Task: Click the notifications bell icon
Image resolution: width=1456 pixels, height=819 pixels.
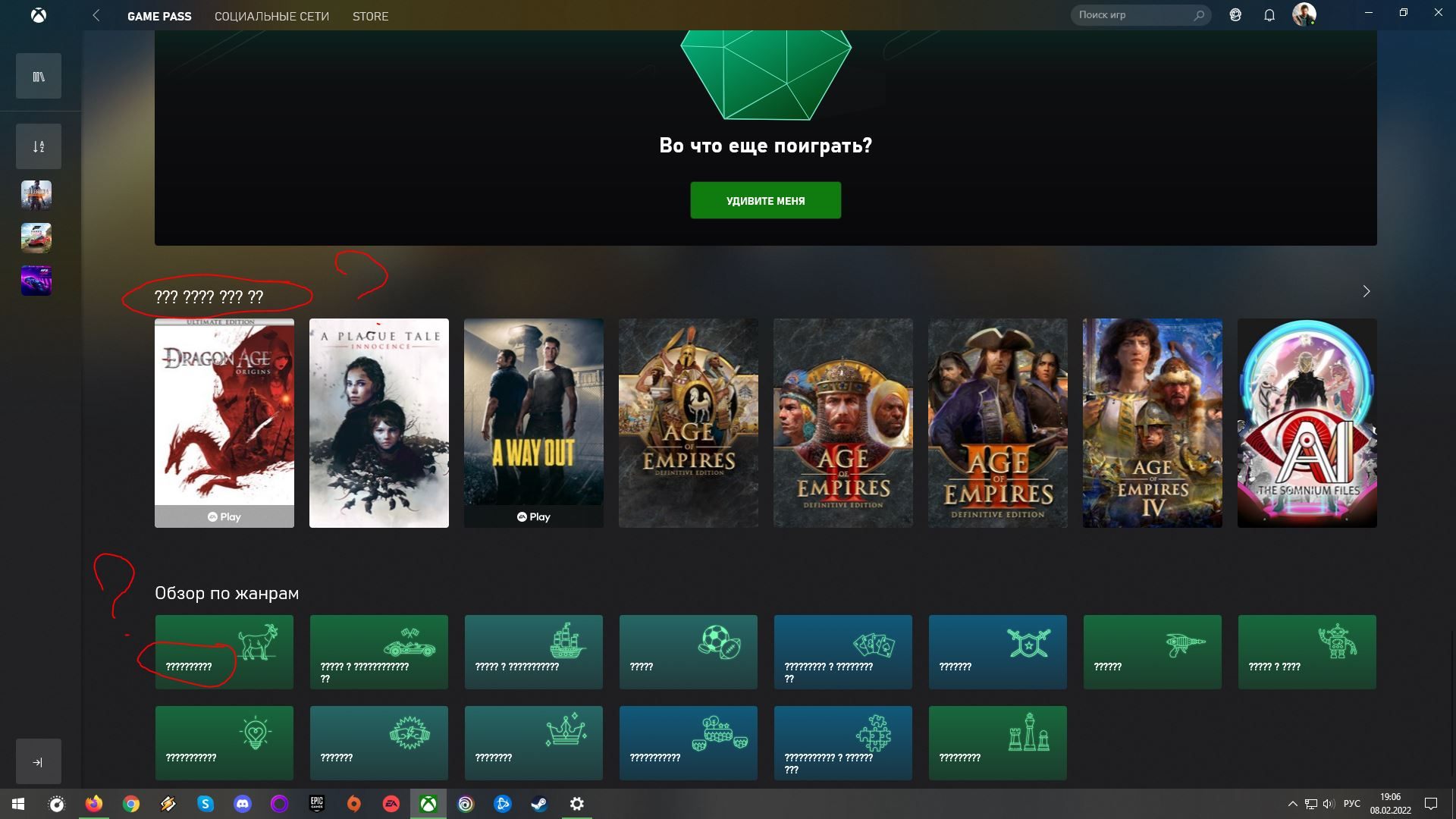Action: (1269, 15)
